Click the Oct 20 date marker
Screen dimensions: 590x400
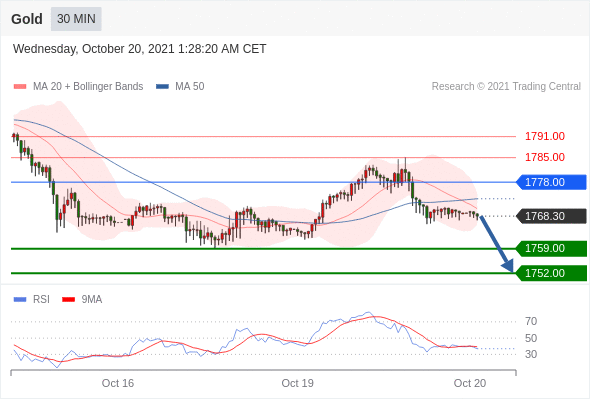tap(470, 383)
